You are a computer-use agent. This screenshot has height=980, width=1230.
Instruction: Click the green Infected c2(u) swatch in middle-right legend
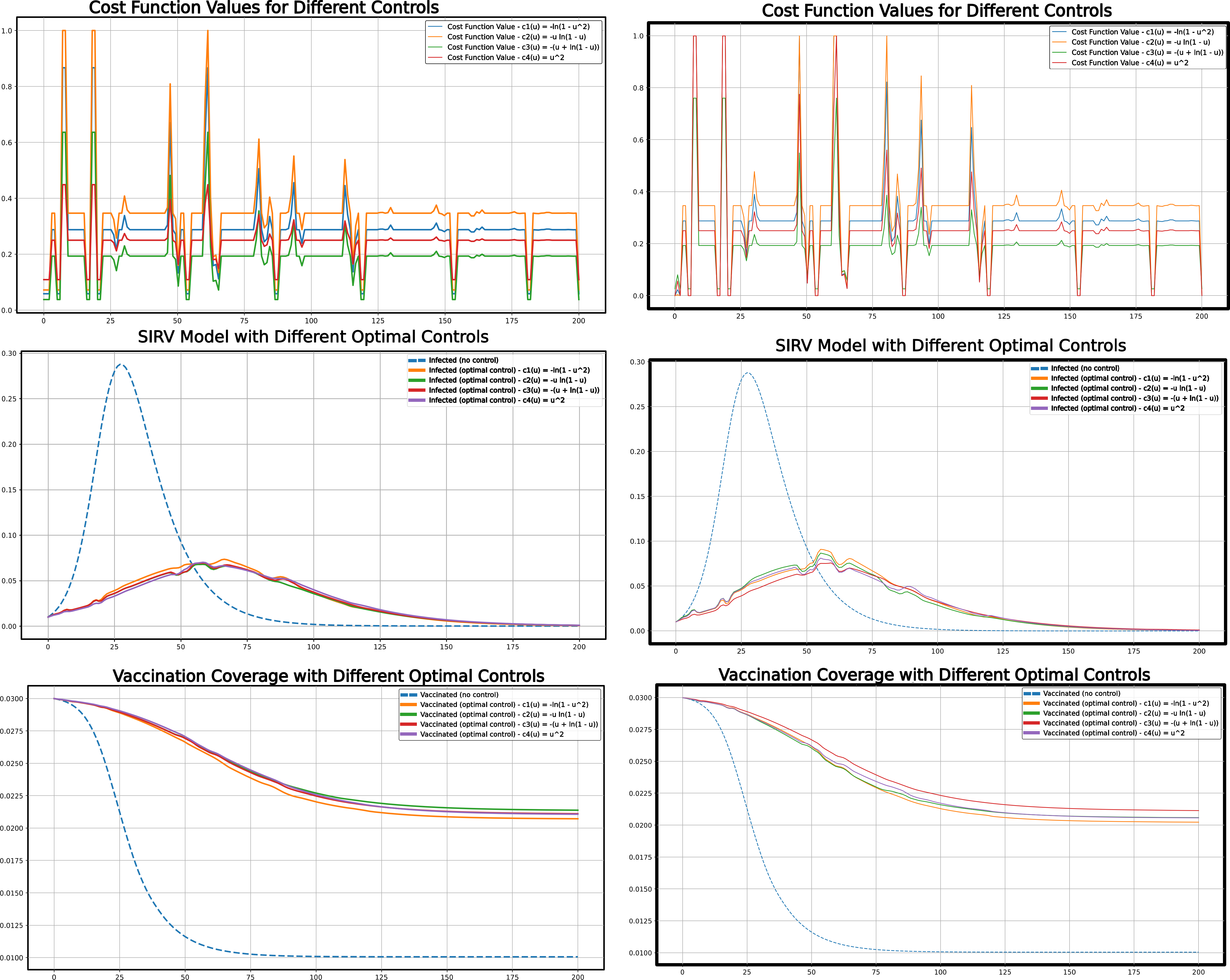point(1040,388)
